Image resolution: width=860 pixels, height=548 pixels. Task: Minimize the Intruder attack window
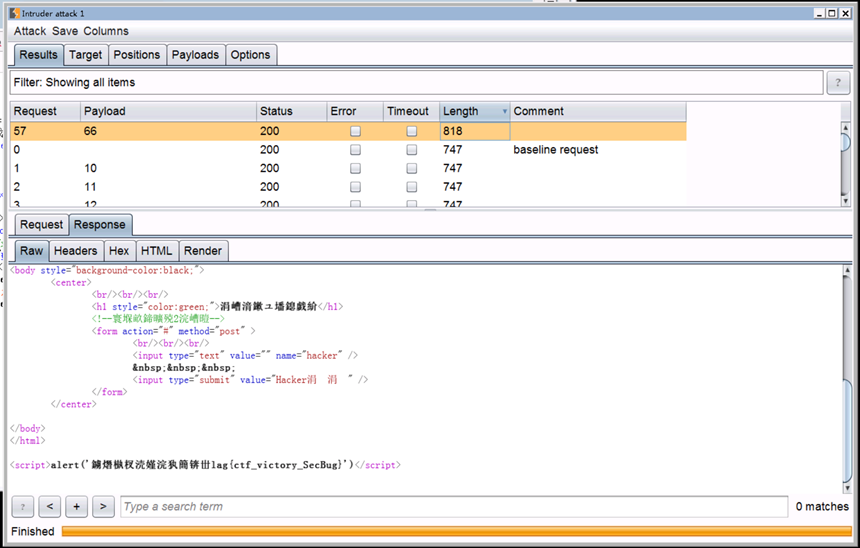[820, 13]
